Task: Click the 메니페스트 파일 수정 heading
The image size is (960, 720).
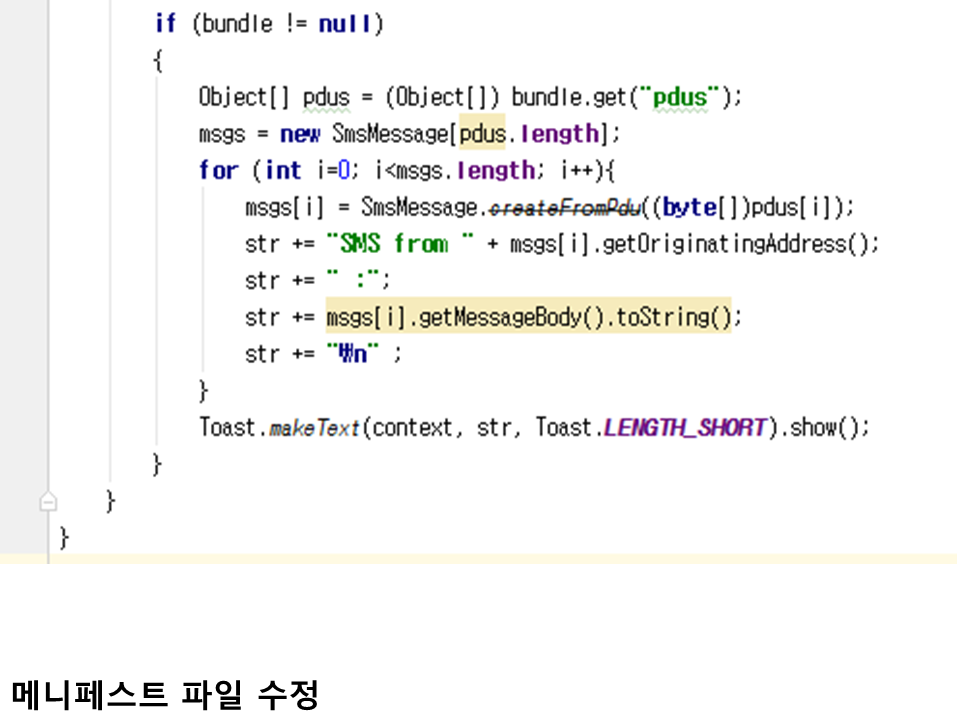Action: click(x=165, y=693)
